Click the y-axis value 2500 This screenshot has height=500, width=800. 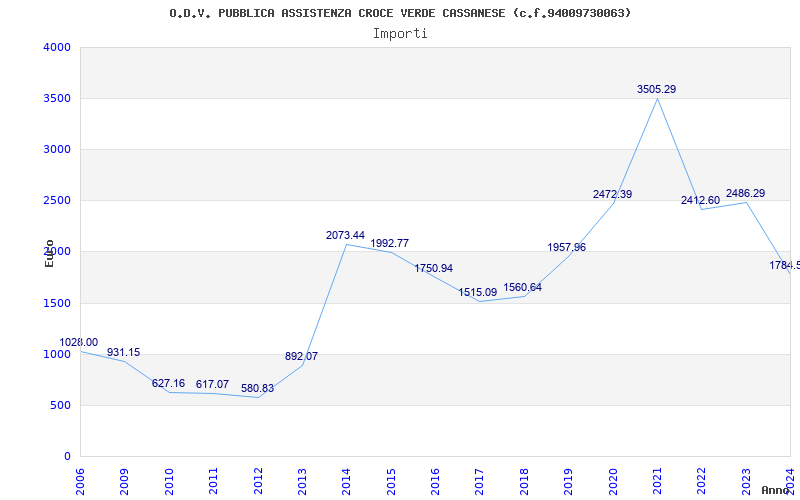tap(57, 201)
